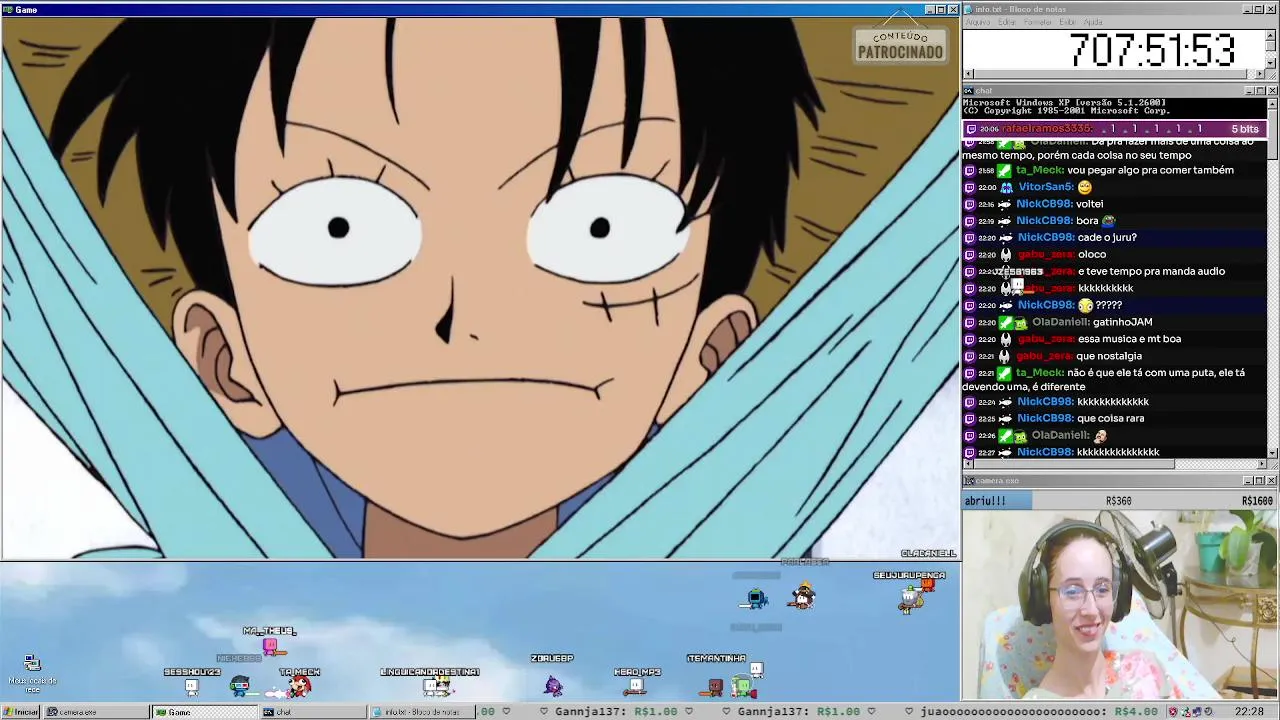This screenshot has width=1280, height=720.
Task: Click NickCB98 on cade o juru message
Action: (1045, 238)
